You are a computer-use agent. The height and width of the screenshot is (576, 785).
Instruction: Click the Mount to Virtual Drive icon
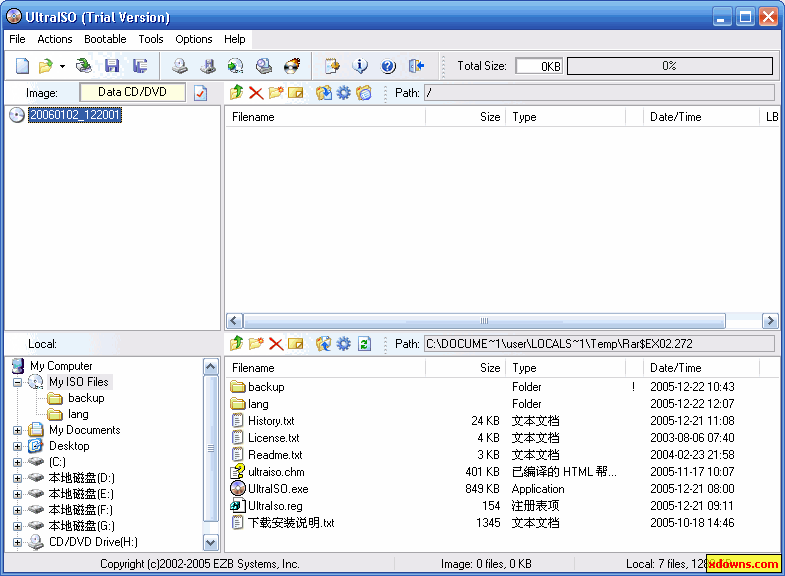click(264, 66)
